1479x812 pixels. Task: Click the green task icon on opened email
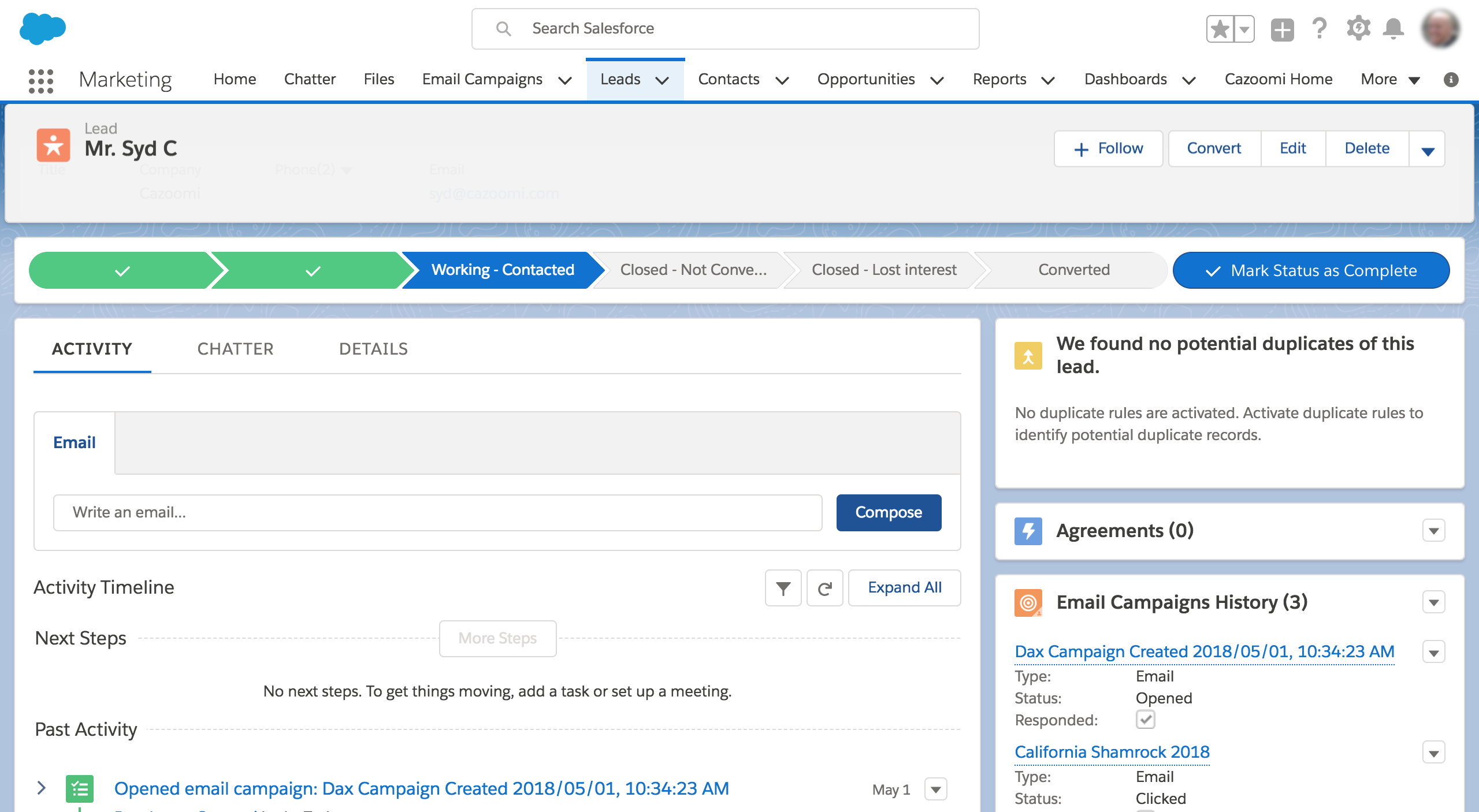[x=80, y=789]
